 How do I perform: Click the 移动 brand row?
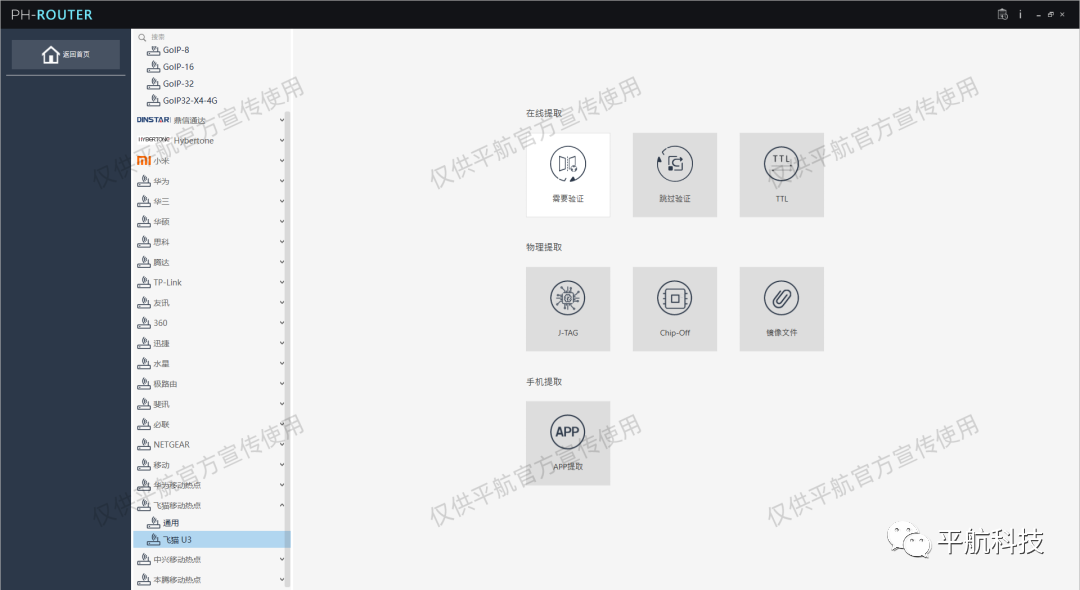(211, 465)
